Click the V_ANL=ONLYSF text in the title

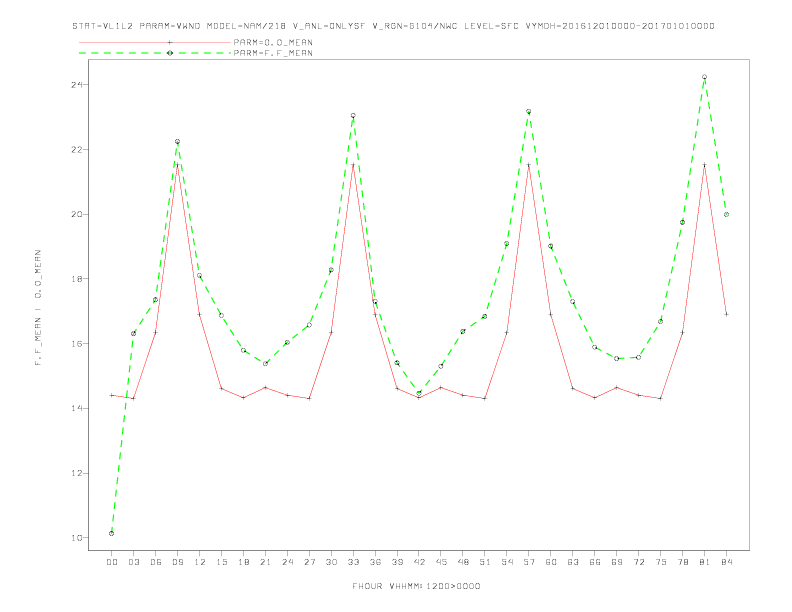pos(329,26)
